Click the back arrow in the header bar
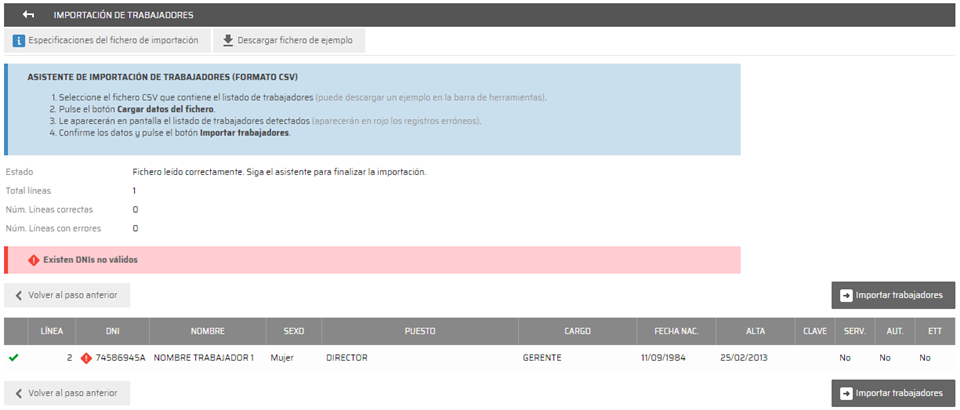 coord(28,15)
